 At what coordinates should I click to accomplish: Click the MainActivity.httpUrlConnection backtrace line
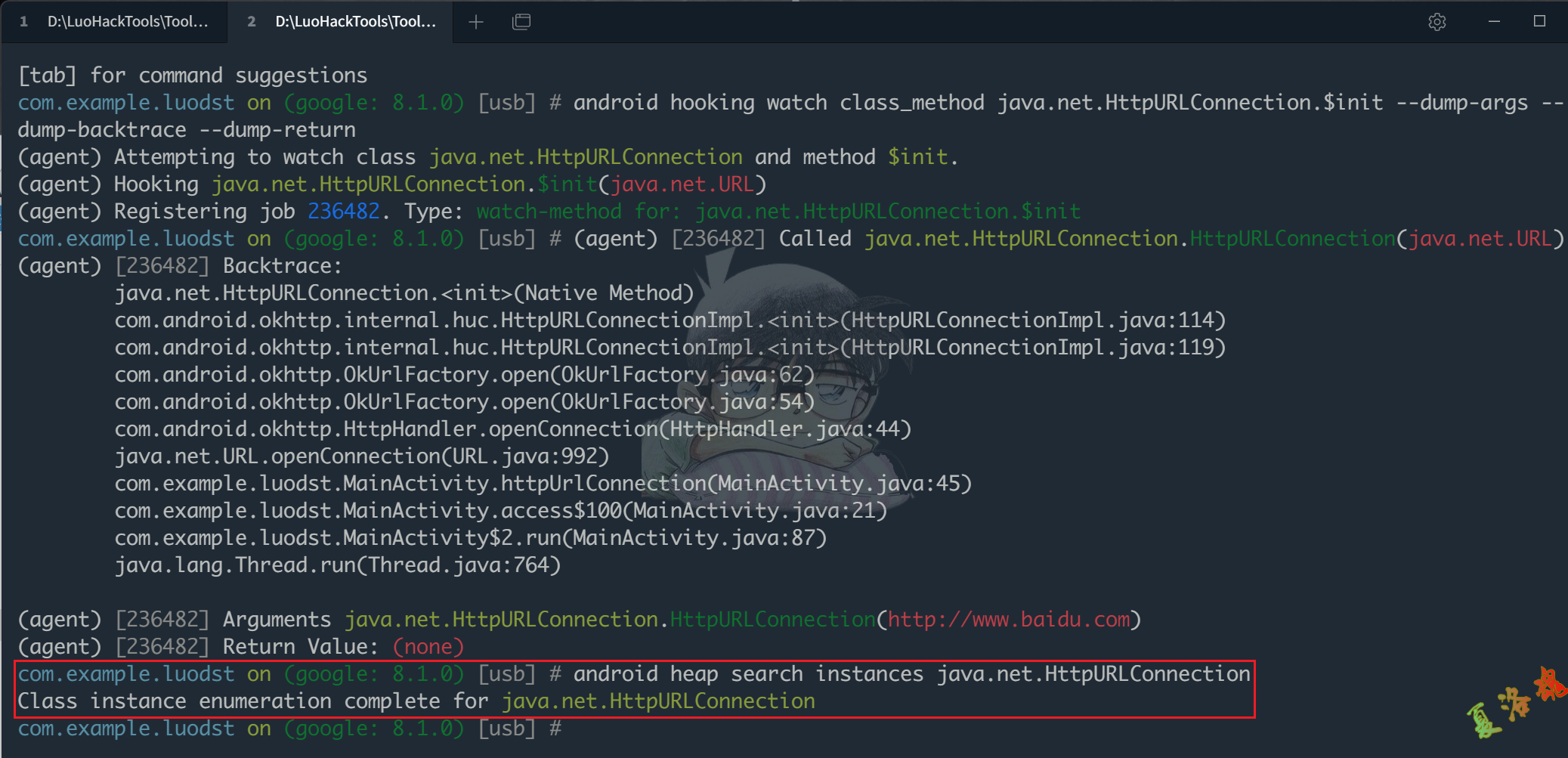(543, 484)
